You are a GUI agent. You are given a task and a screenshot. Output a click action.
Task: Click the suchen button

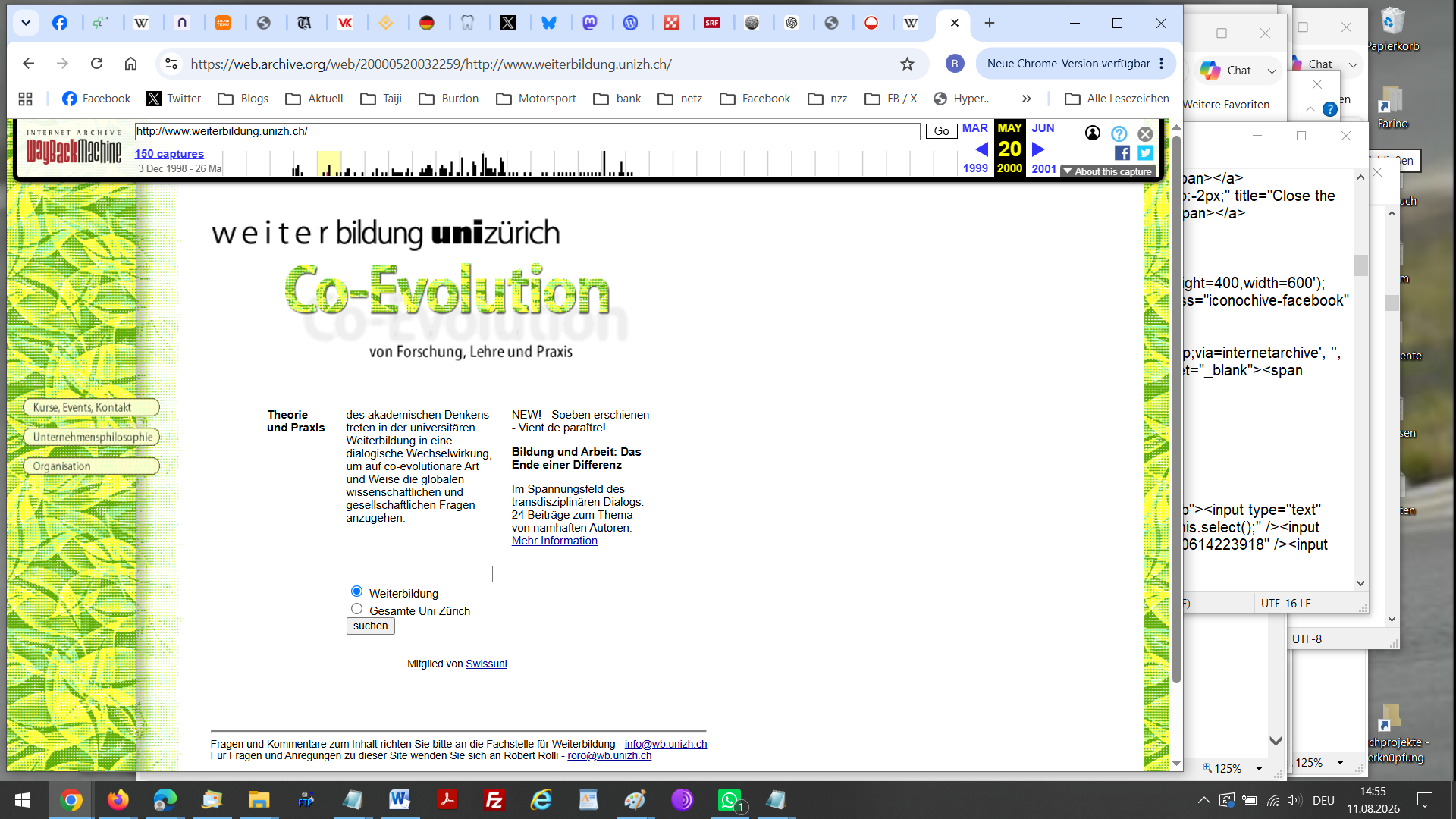pos(370,626)
